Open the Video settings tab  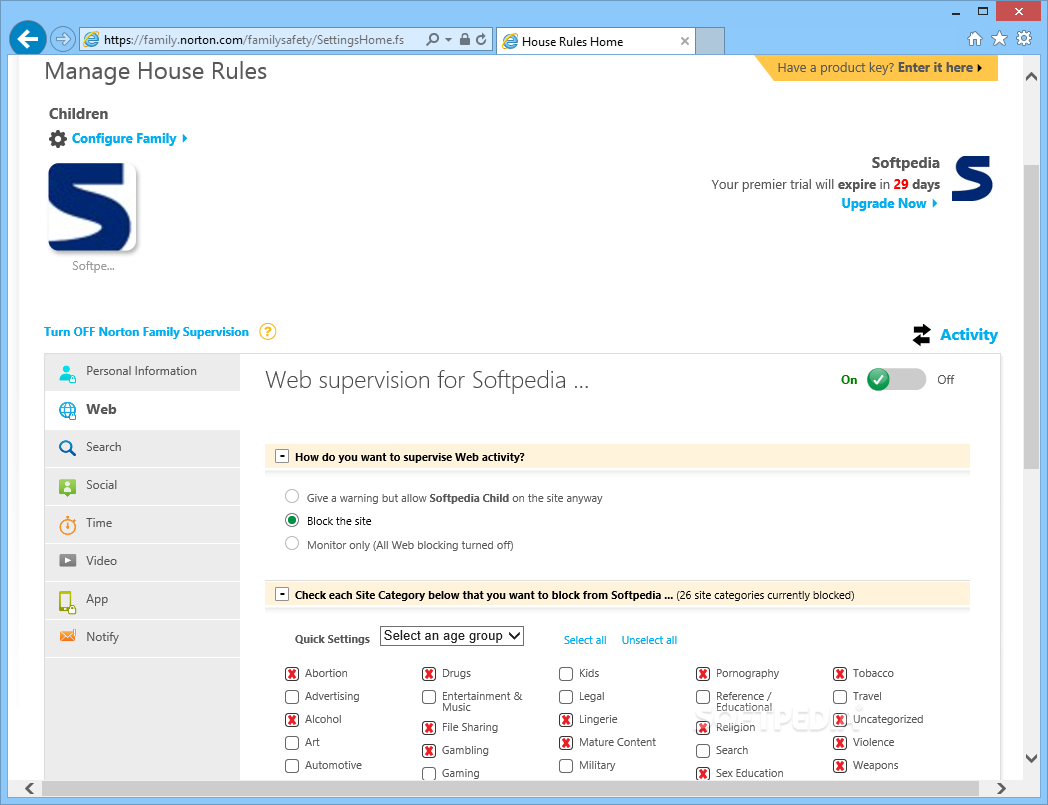click(x=142, y=562)
